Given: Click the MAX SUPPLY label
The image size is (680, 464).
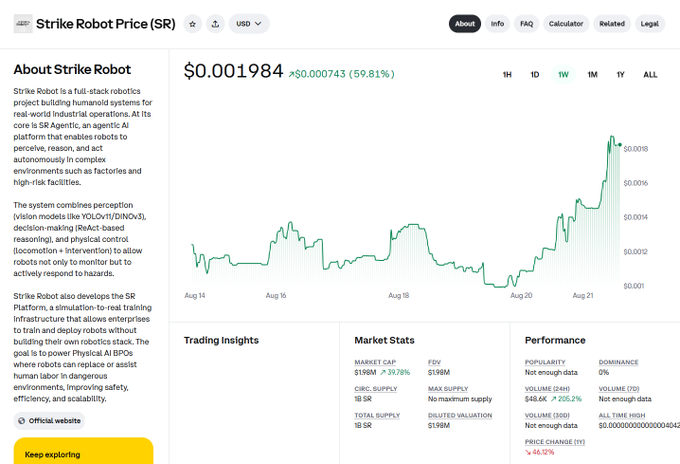Looking at the screenshot, I should coord(448,389).
